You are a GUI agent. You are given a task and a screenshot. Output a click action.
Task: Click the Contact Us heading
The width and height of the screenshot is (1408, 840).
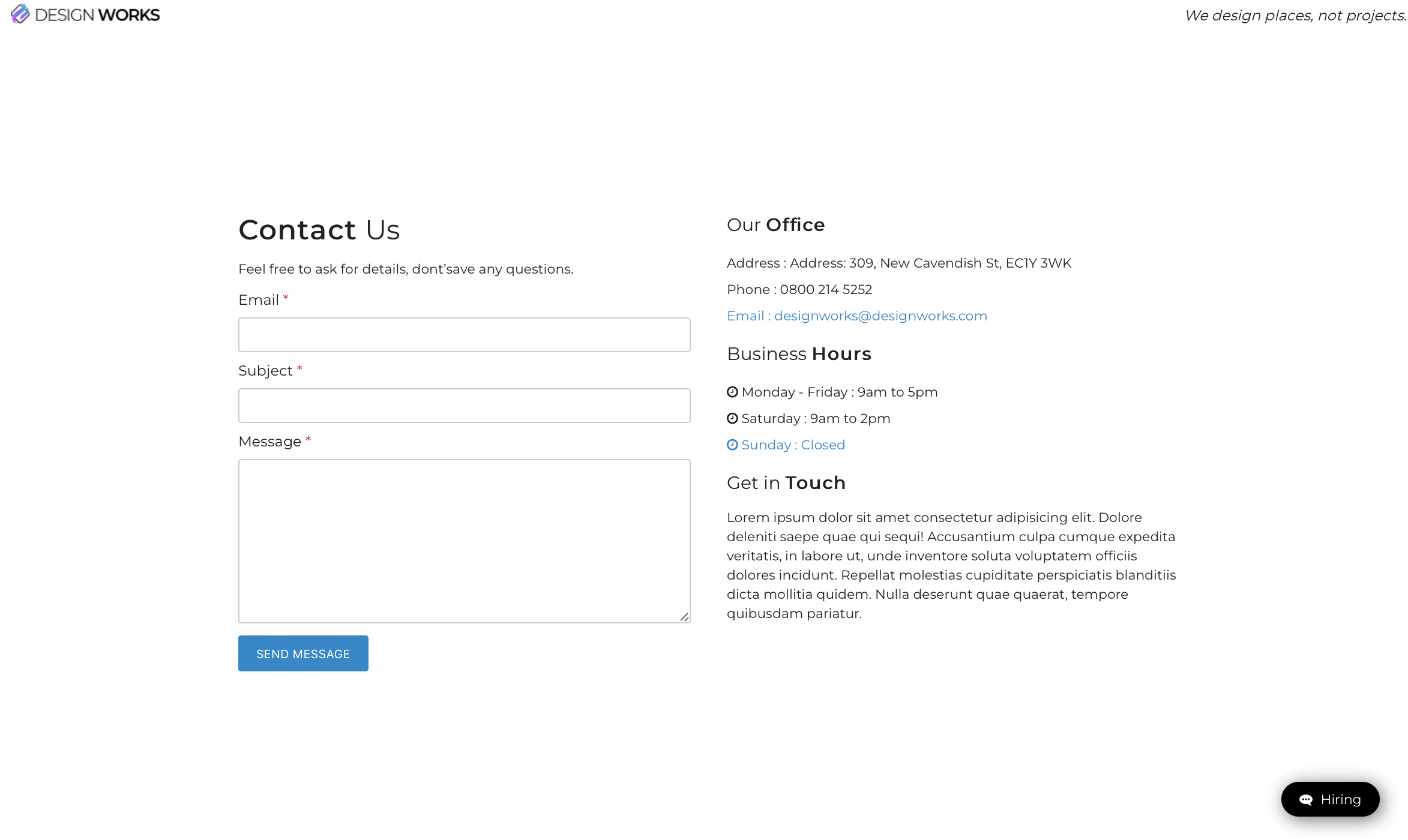[319, 230]
